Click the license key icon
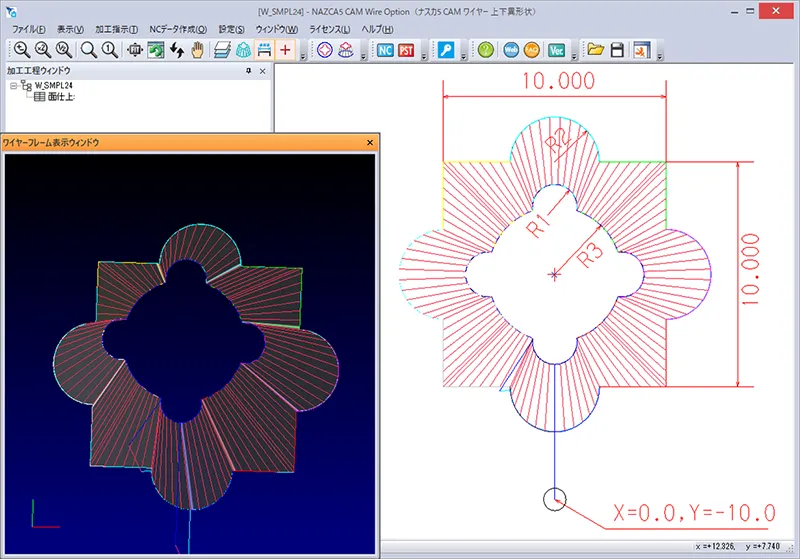This screenshot has width=800, height=559. click(x=446, y=50)
